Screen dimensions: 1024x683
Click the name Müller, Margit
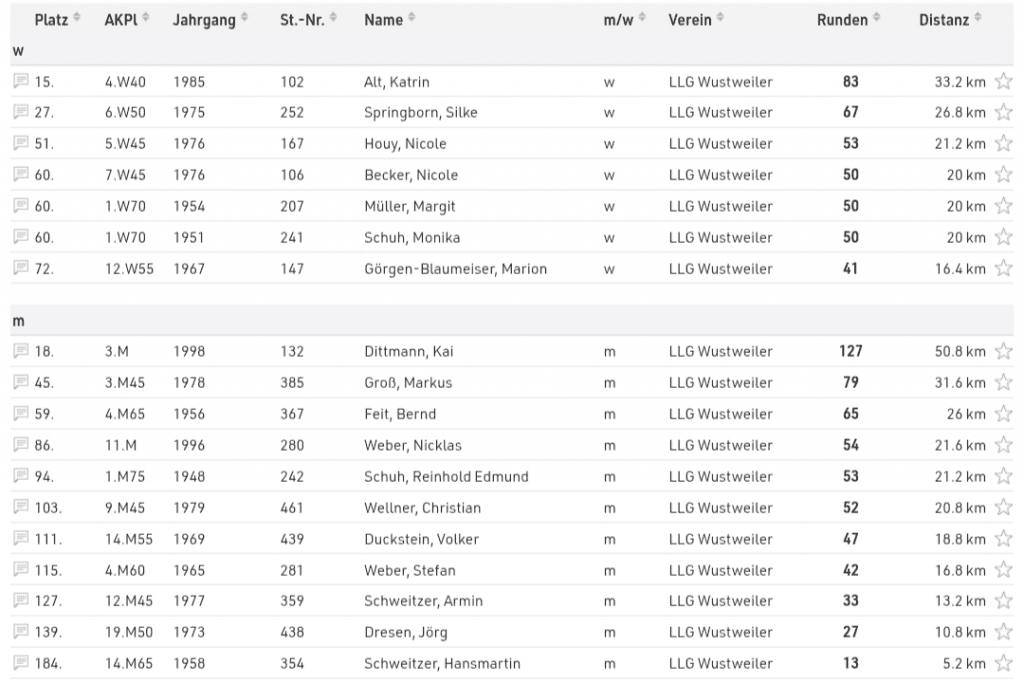pyautogui.click(x=411, y=206)
